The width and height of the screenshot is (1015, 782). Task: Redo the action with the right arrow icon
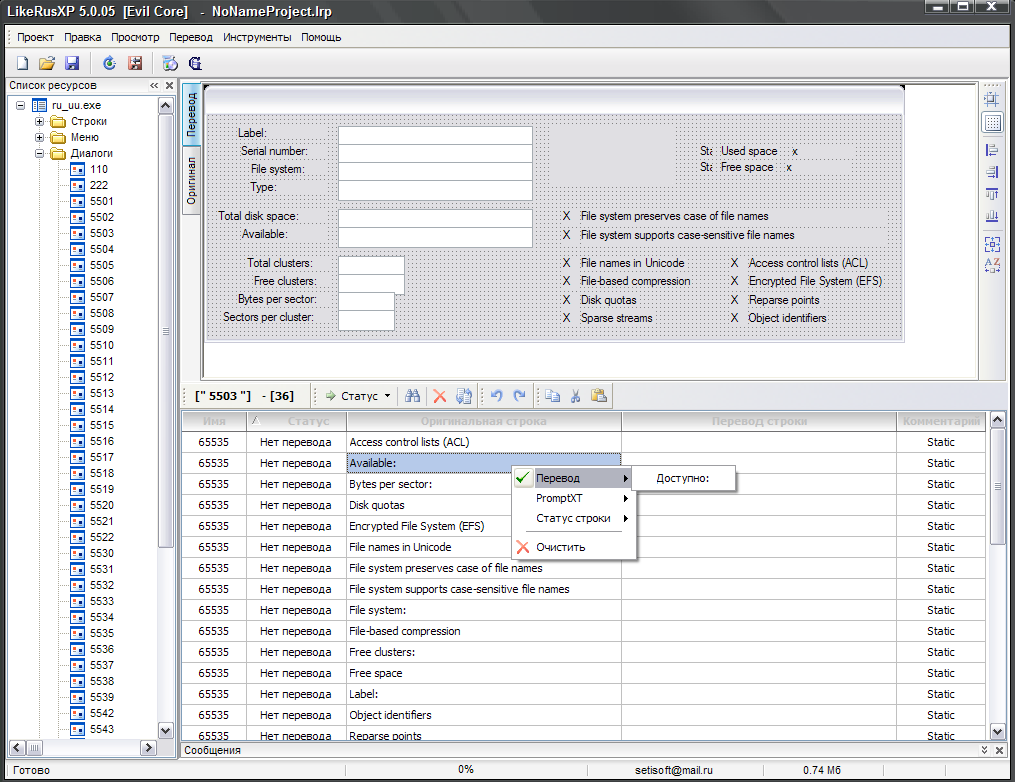coord(519,396)
